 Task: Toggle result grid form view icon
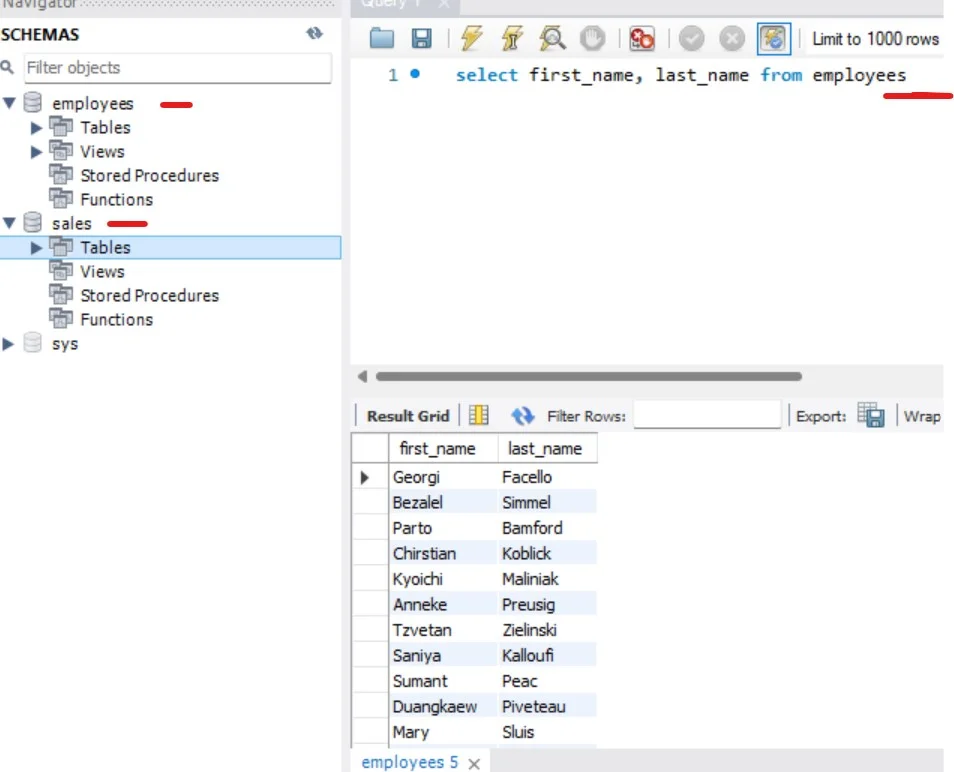479,416
